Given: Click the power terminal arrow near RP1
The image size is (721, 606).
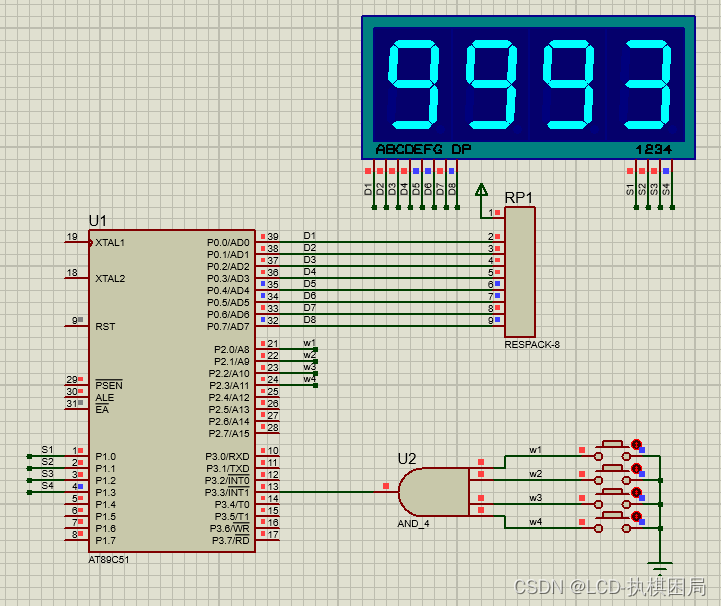Looking at the screenshot, I should coord(481,189).
